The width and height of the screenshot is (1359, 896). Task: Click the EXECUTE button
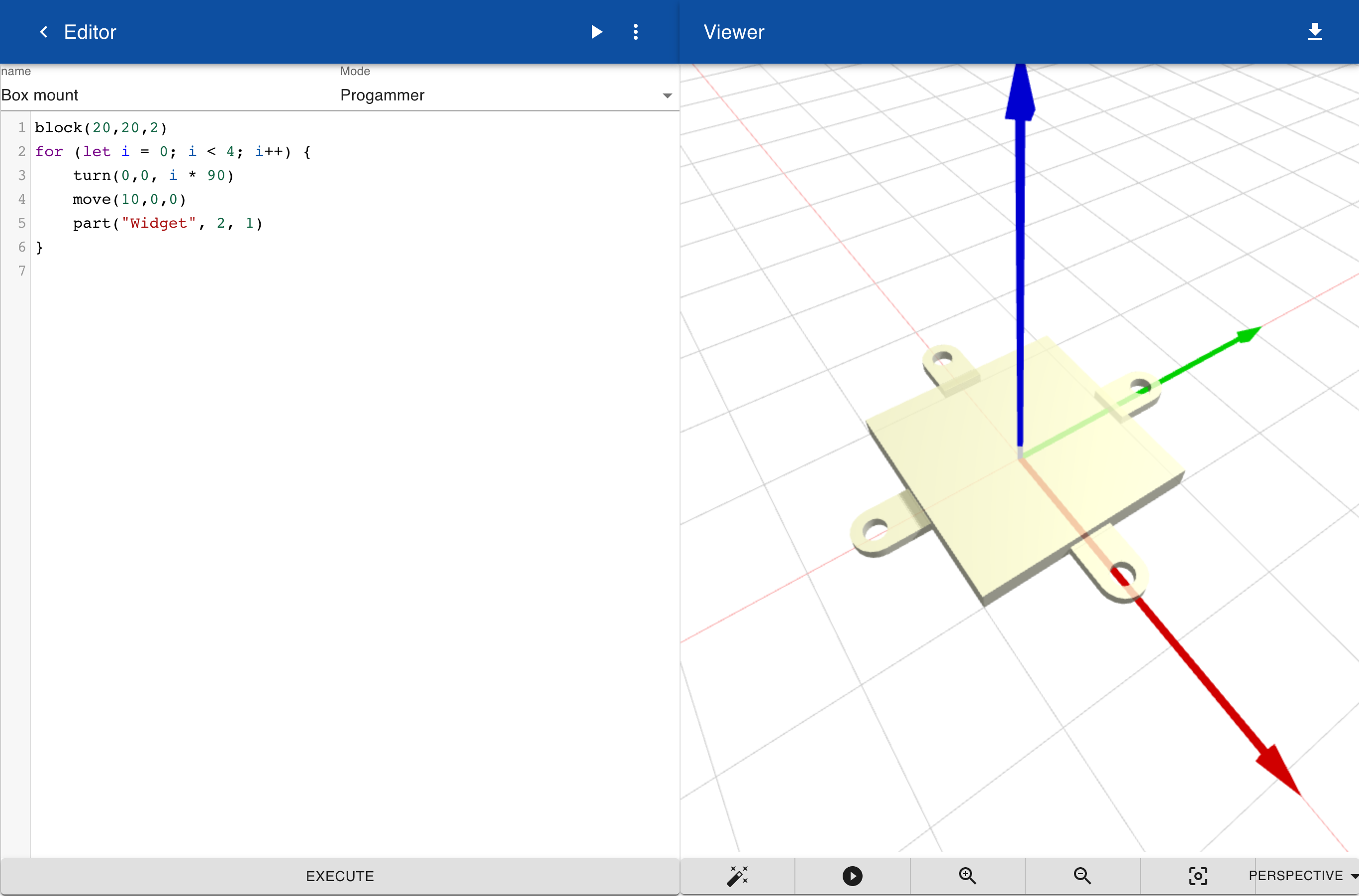click(x=340, y=876)
